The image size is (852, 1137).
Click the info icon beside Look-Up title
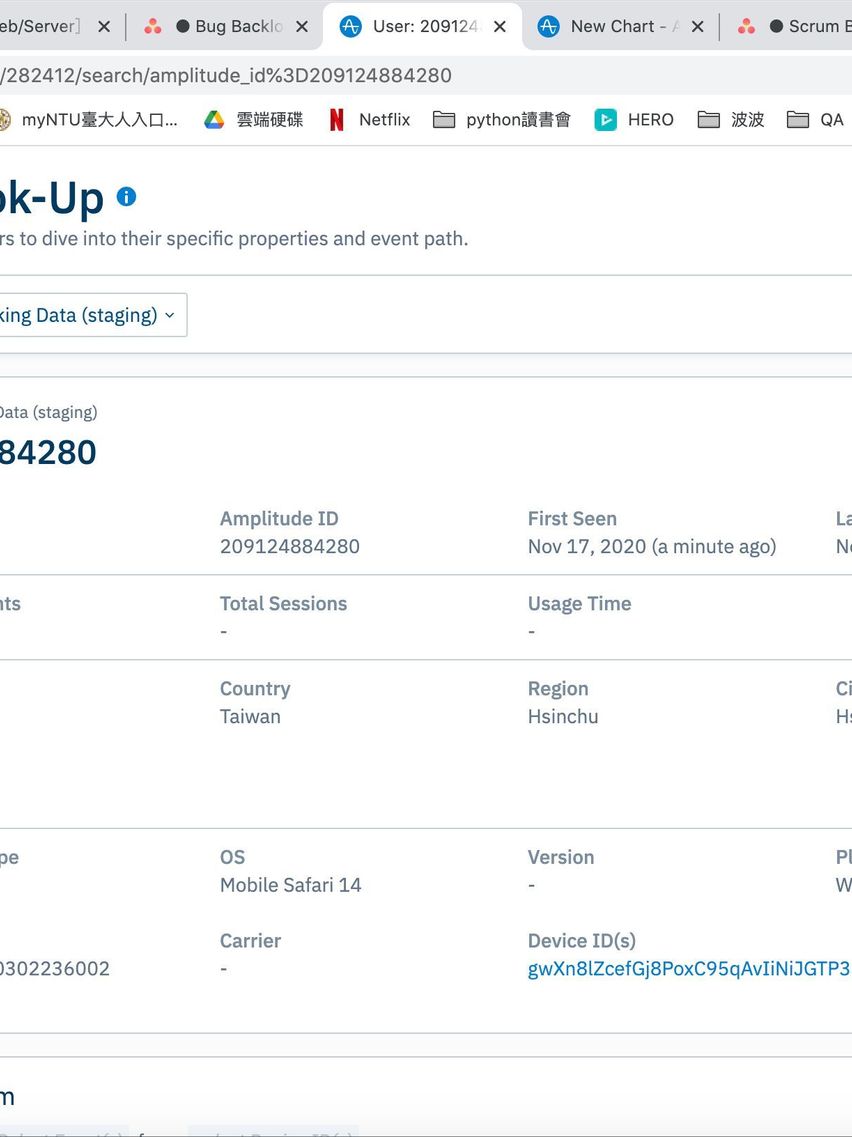126,197
